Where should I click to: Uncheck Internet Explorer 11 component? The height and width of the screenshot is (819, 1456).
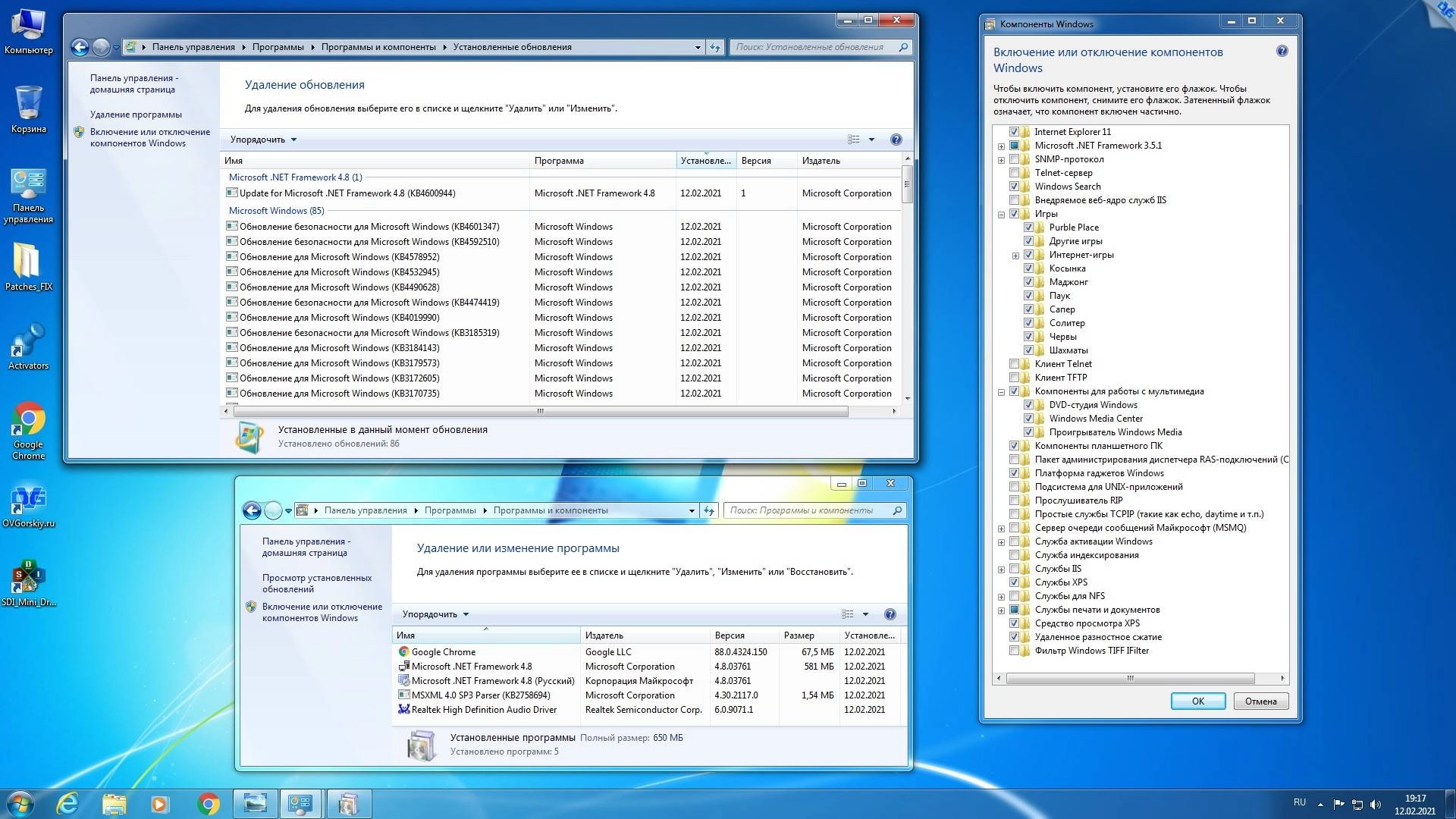[1014, 132]
